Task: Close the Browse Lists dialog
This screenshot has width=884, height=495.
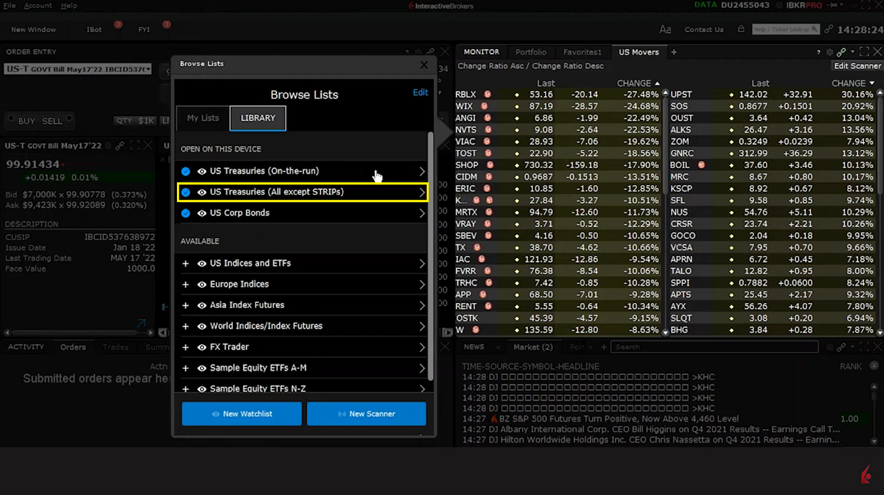Action: pos(423,65)
